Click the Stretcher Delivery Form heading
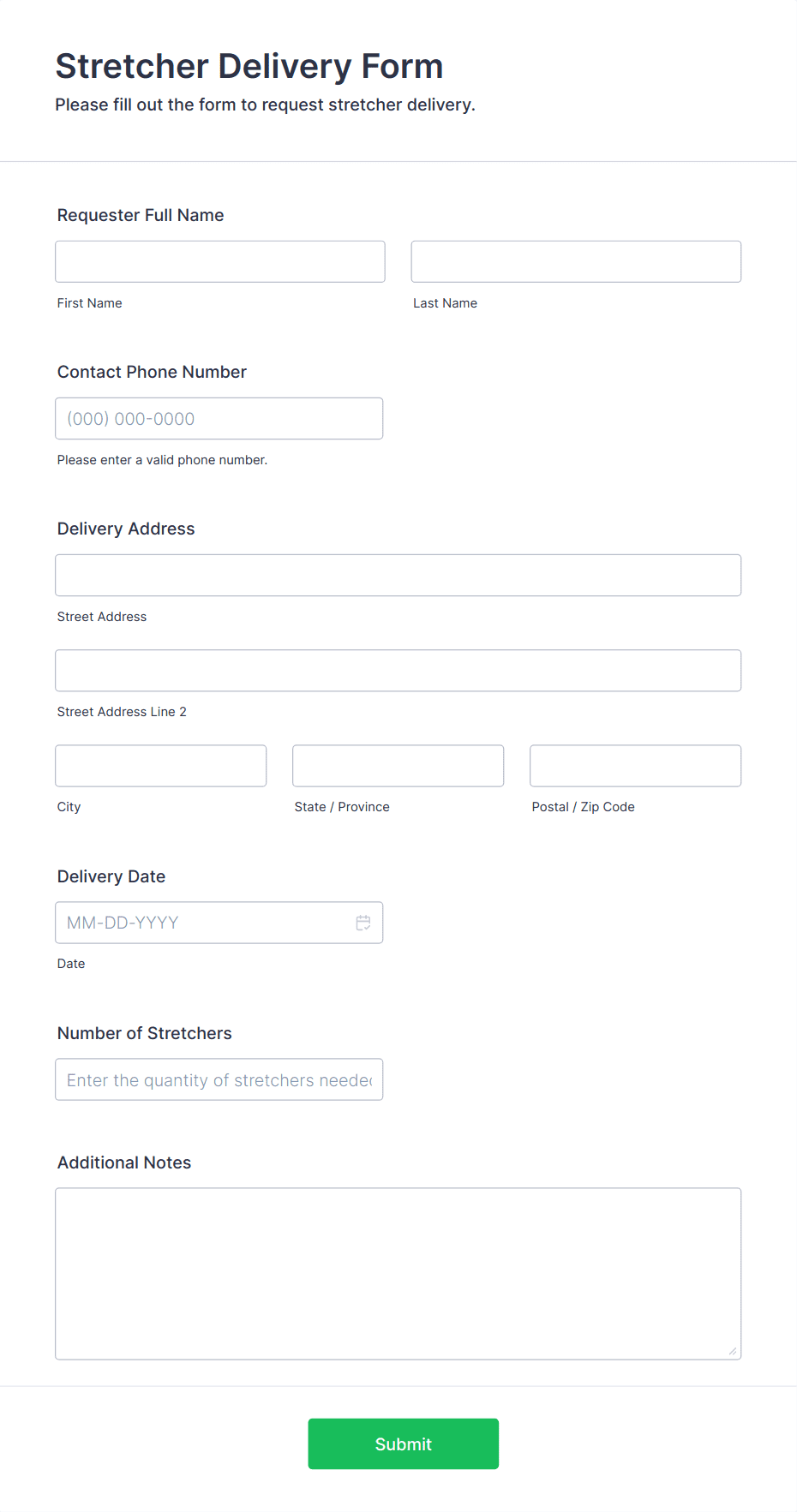 249,66
